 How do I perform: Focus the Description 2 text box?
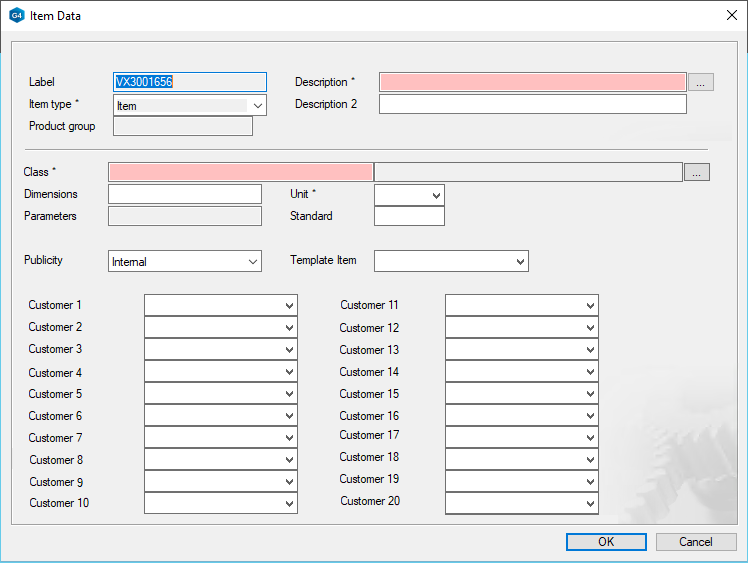pyautogui.click(x=532, y=104)
